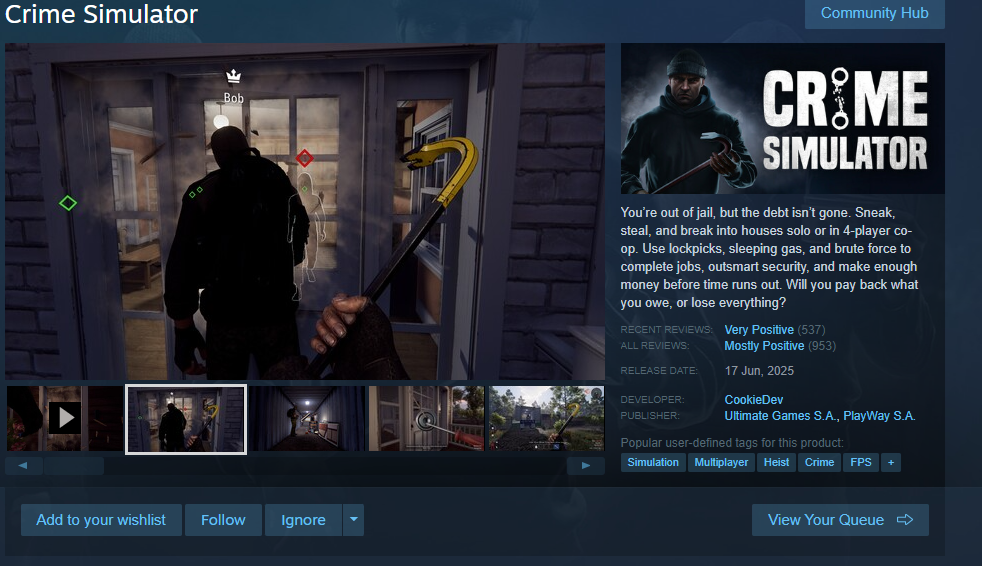The image size is (982, 566).
Task: Open the Community Hub
Action: tap(874, 13)
